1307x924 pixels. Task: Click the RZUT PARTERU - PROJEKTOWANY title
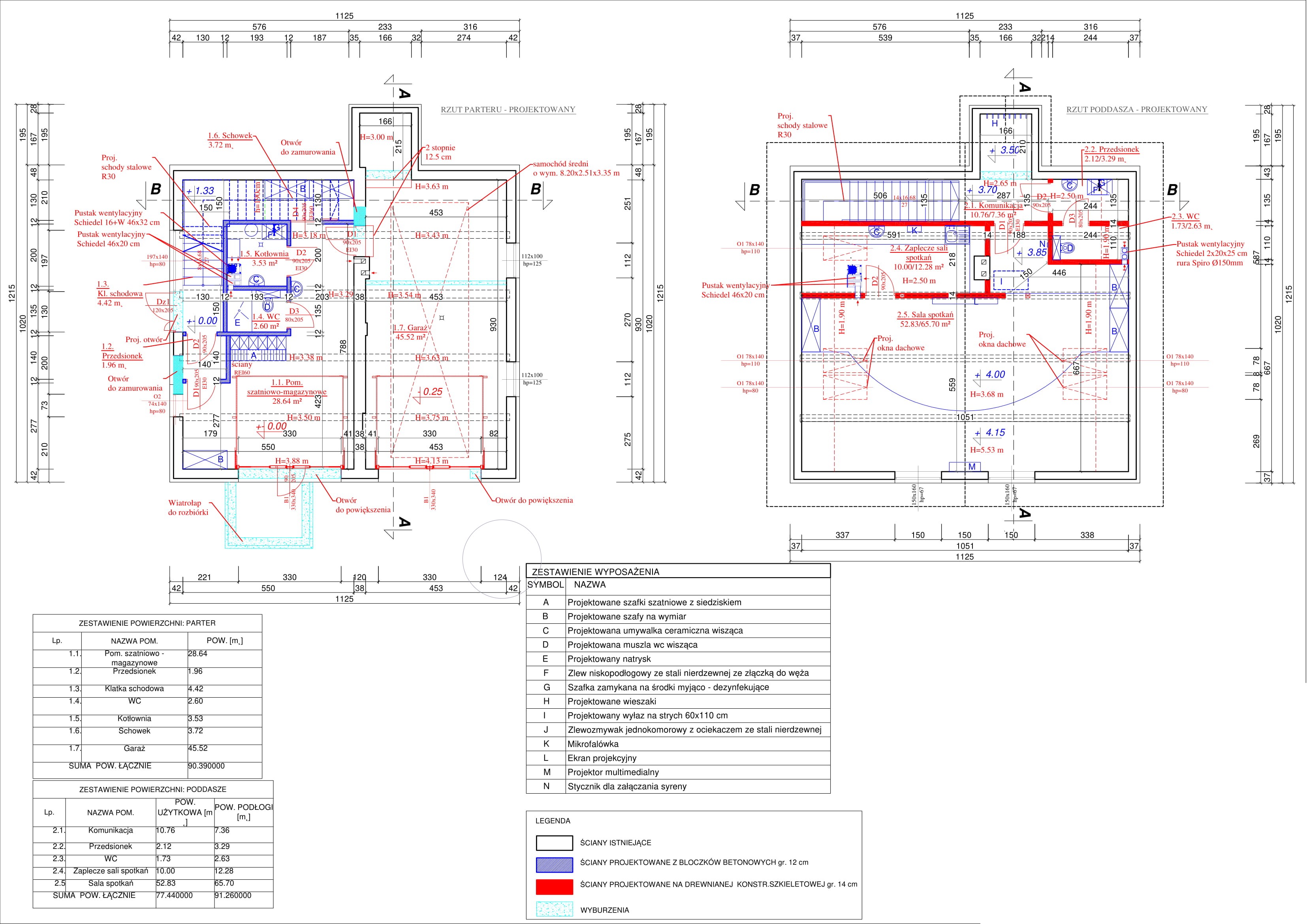(x=508, y=109)
